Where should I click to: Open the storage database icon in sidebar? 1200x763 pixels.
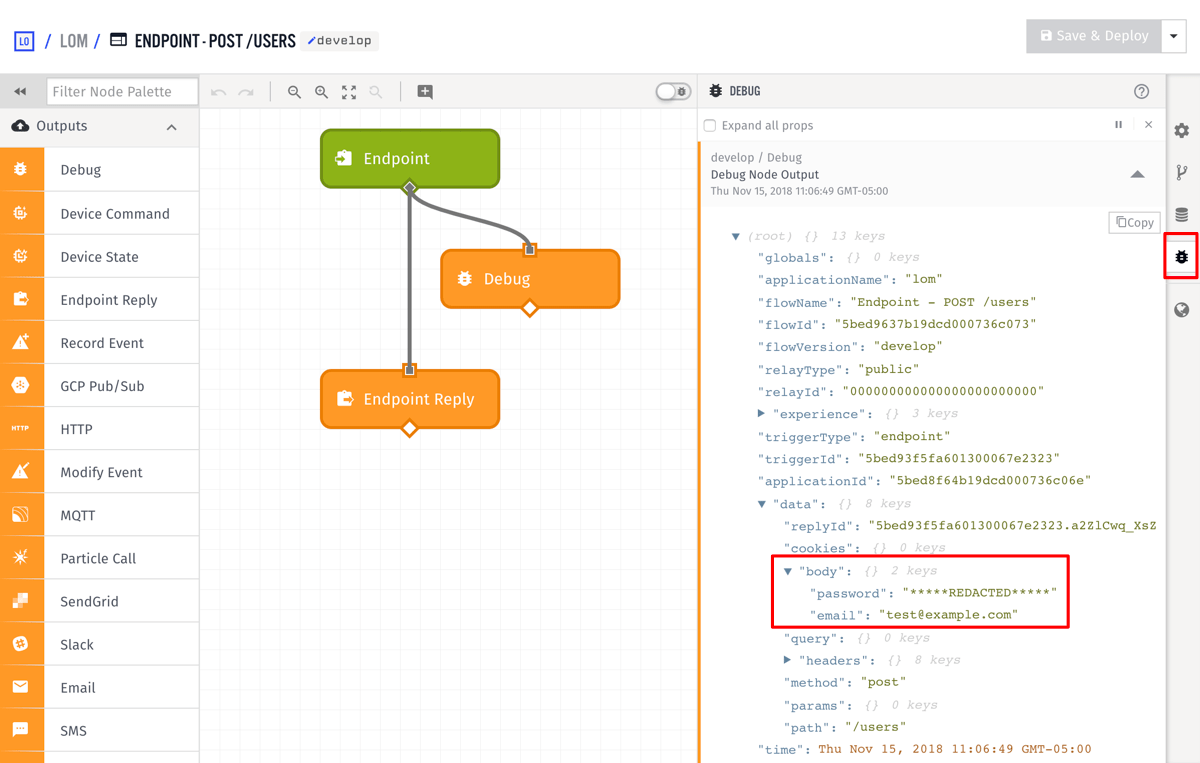[1182, 215]
